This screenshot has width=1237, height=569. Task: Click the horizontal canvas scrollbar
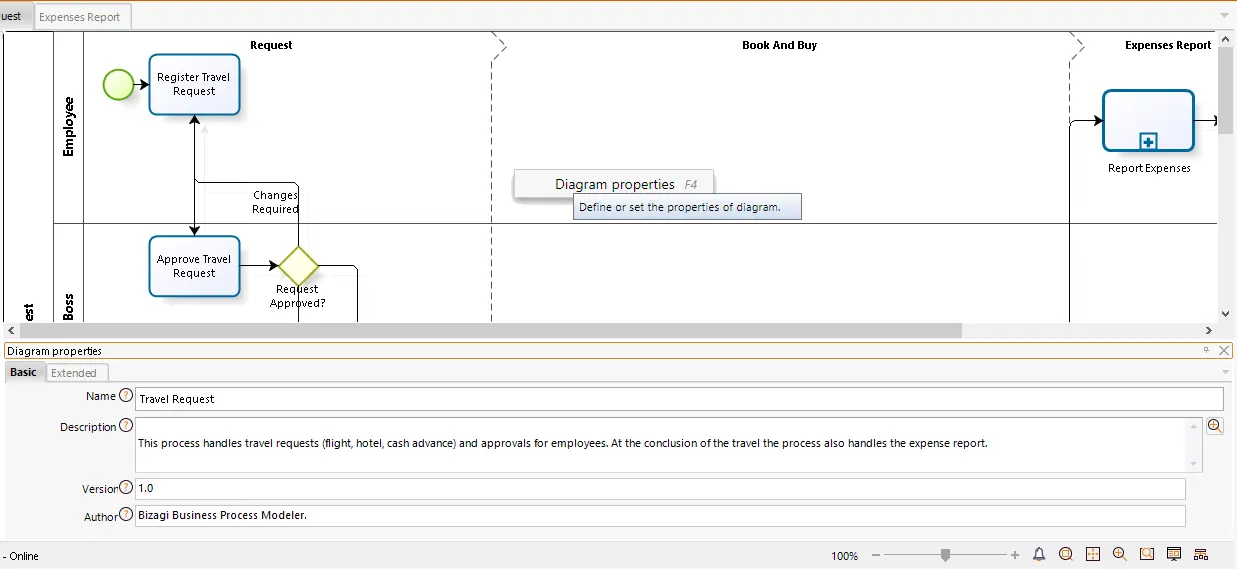[491, 330]
